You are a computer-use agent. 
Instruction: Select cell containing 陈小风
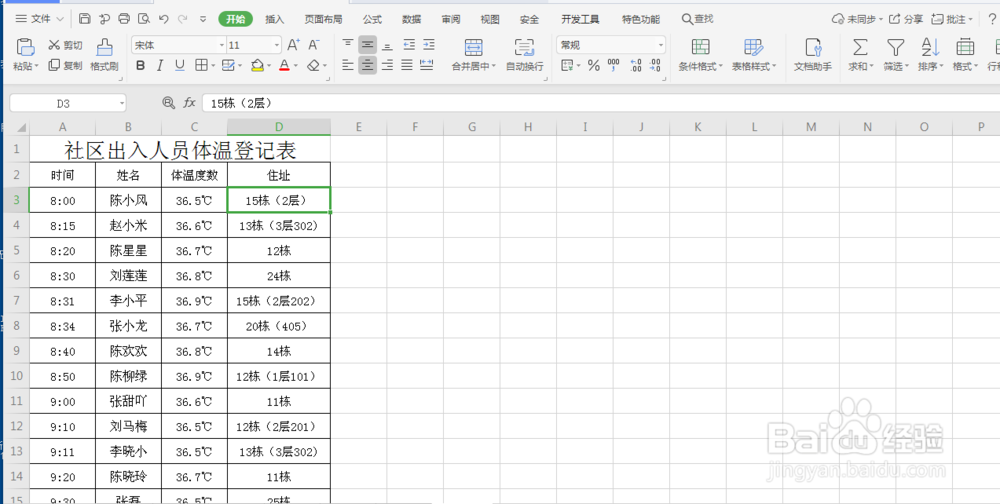click(128, 200)
